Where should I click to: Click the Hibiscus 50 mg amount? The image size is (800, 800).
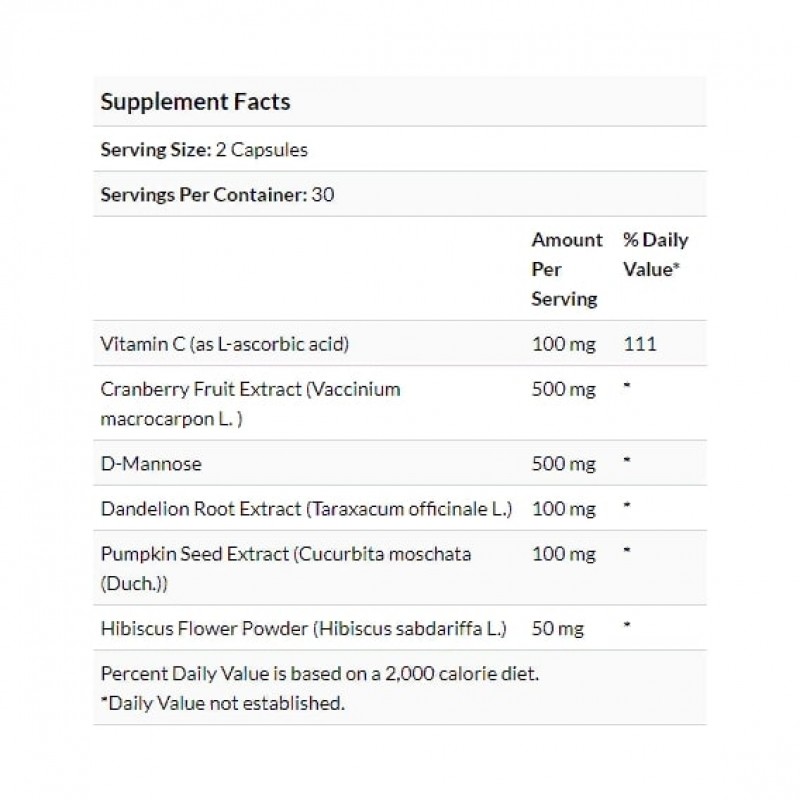pos(558,629)
